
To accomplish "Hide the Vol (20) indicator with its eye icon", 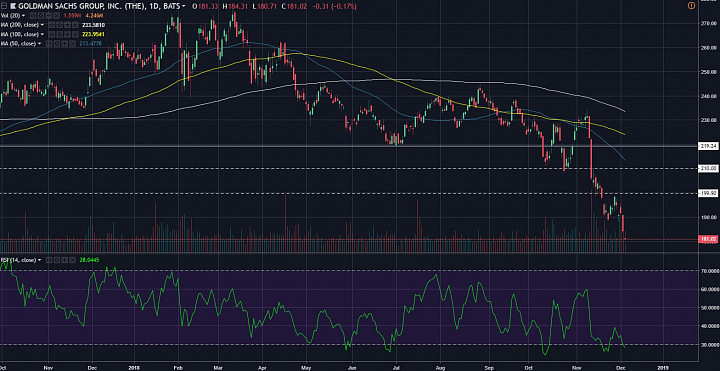I will click(33, 15).
